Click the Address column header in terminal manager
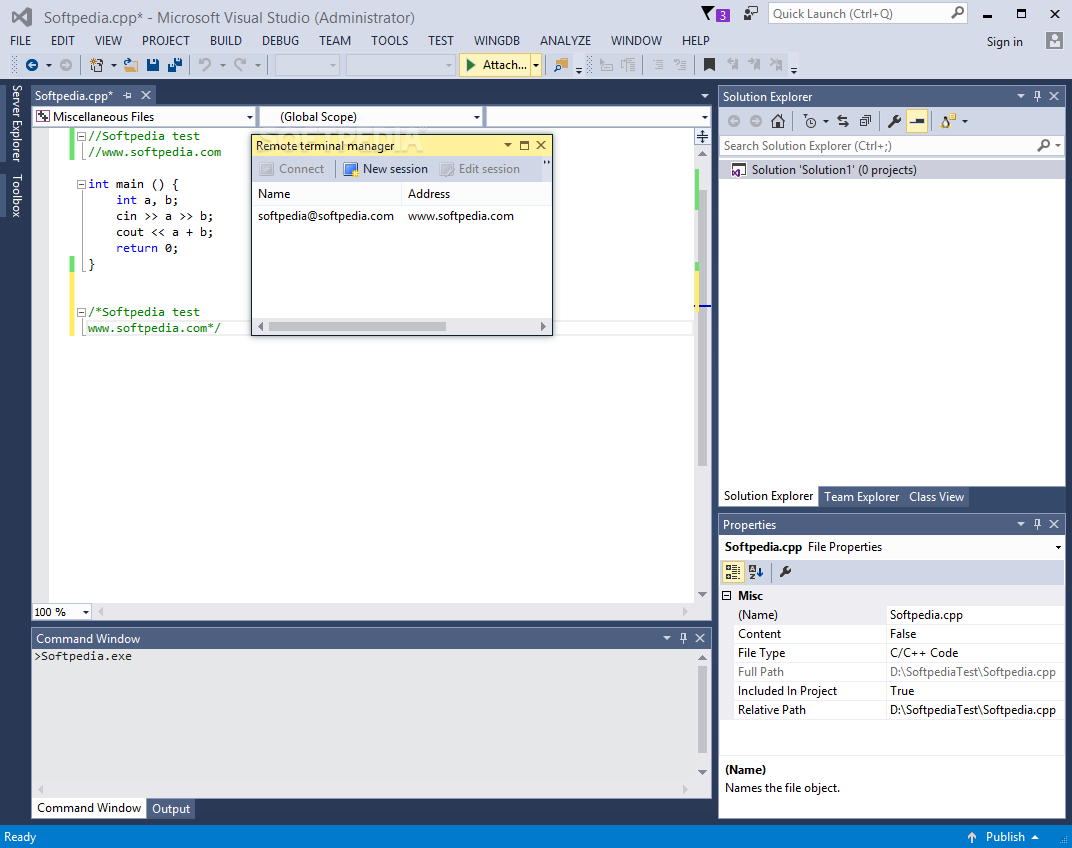The height and width of the screenshot is (848, 1072). [476, 194]
